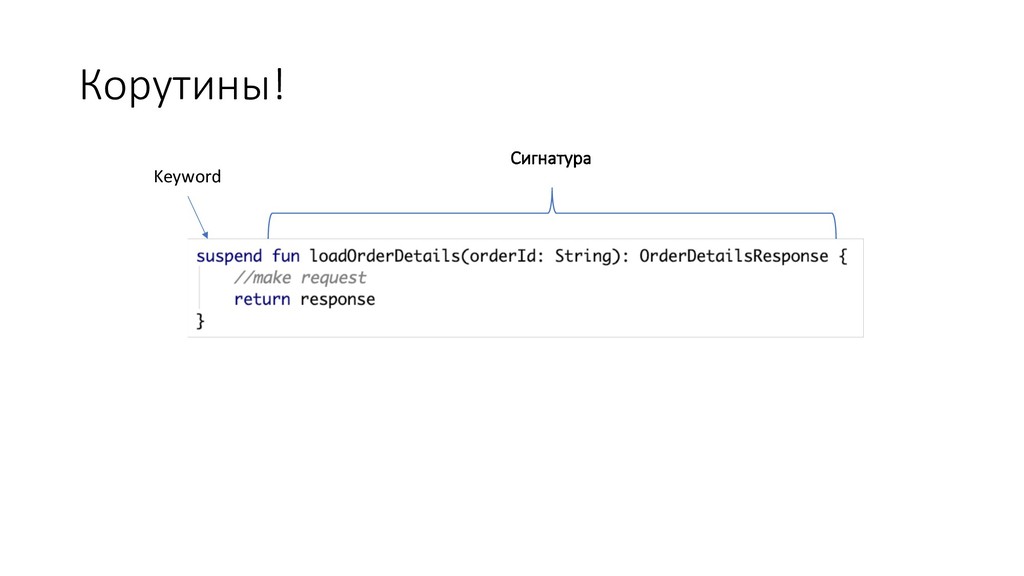1024x576 pixels.
Task: Click the "//make request" comment line
Action: 300,278
